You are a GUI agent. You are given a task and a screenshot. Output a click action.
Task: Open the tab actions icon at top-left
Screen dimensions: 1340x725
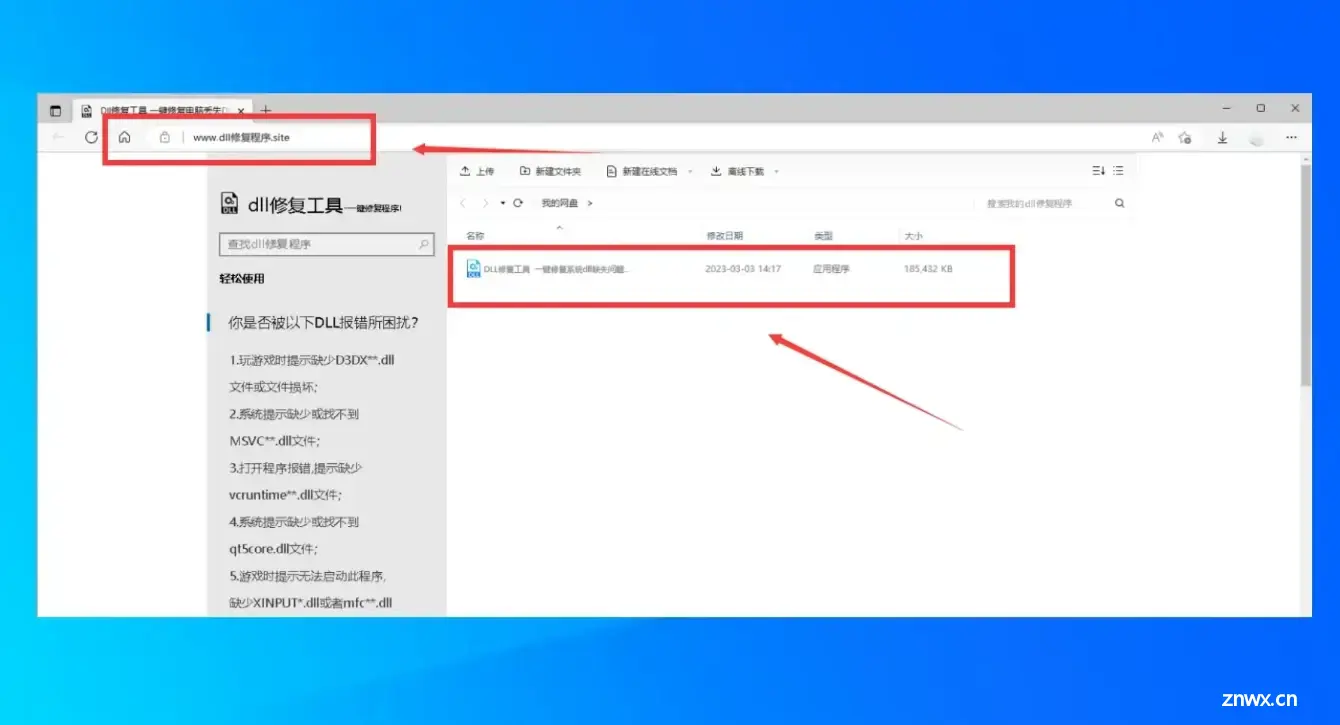[55, 110]
